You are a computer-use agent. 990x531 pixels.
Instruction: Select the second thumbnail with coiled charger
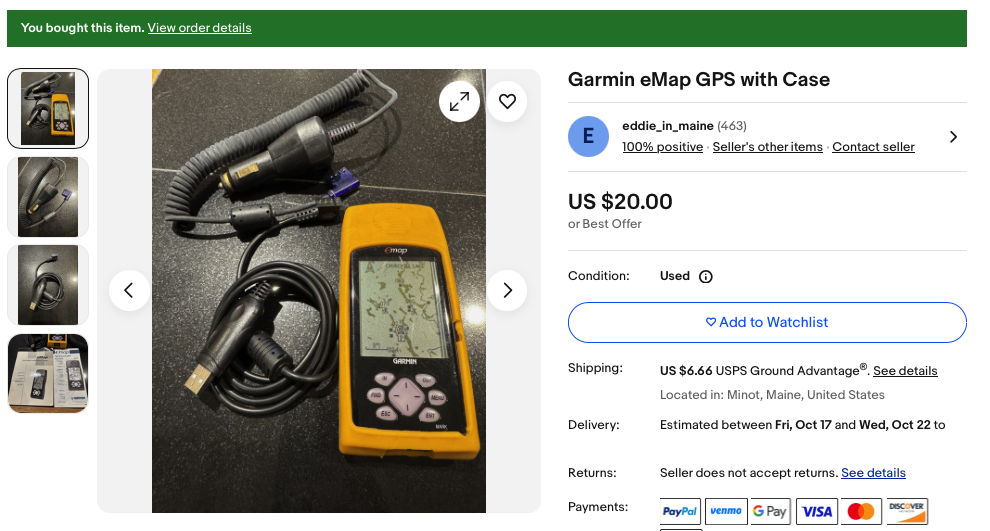48,197
